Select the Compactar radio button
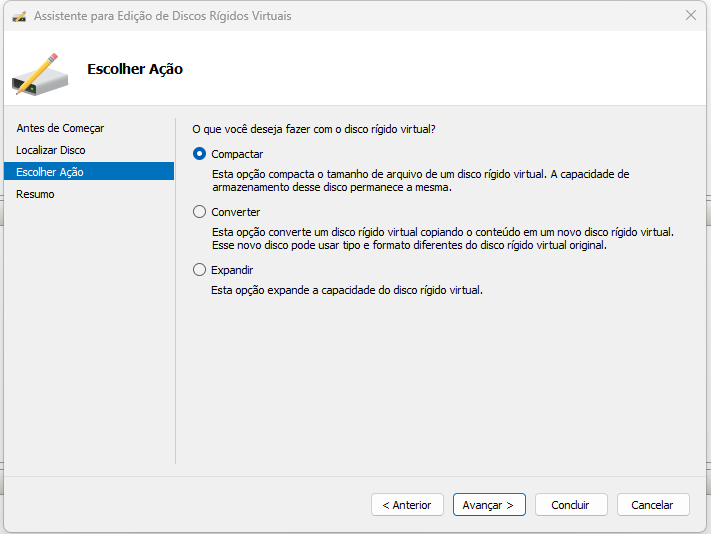 (x=200, y=154)
